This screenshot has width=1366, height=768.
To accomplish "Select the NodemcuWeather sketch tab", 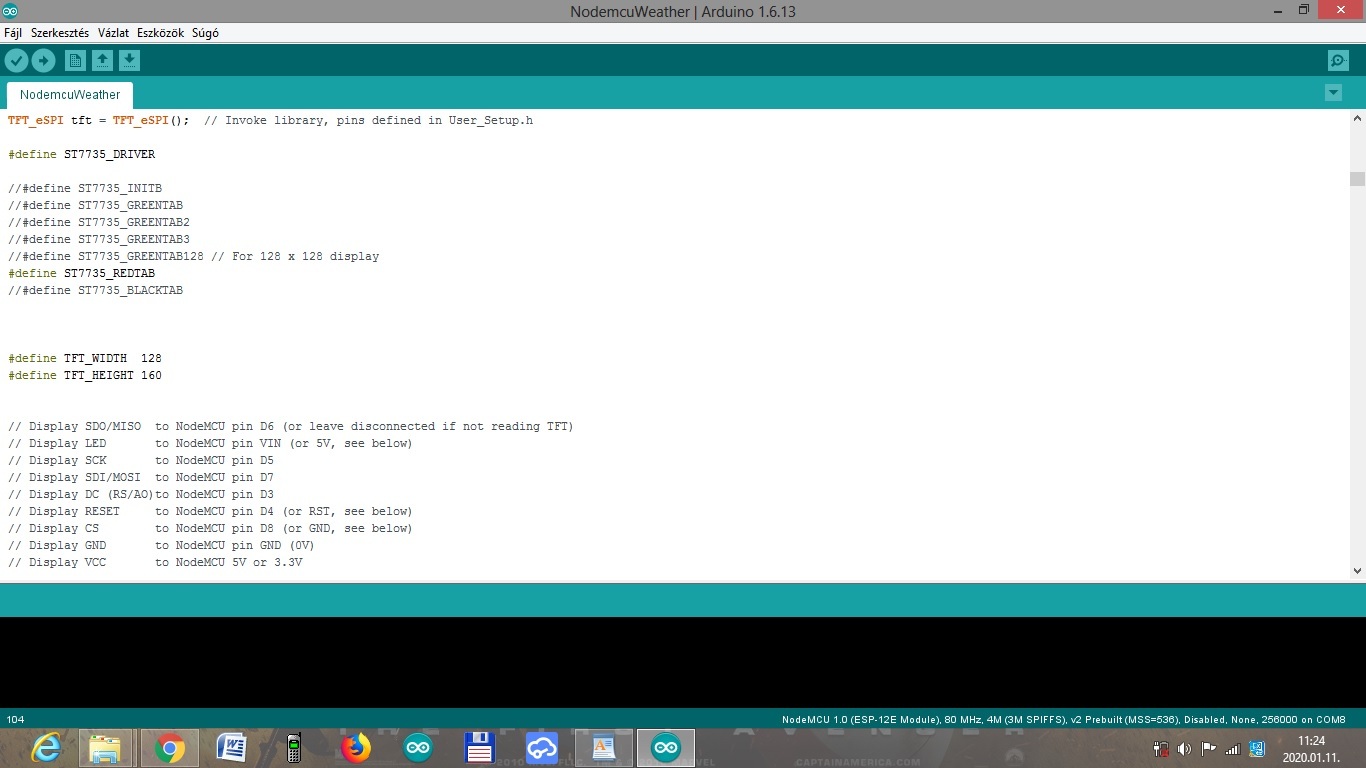I will 70,95.
